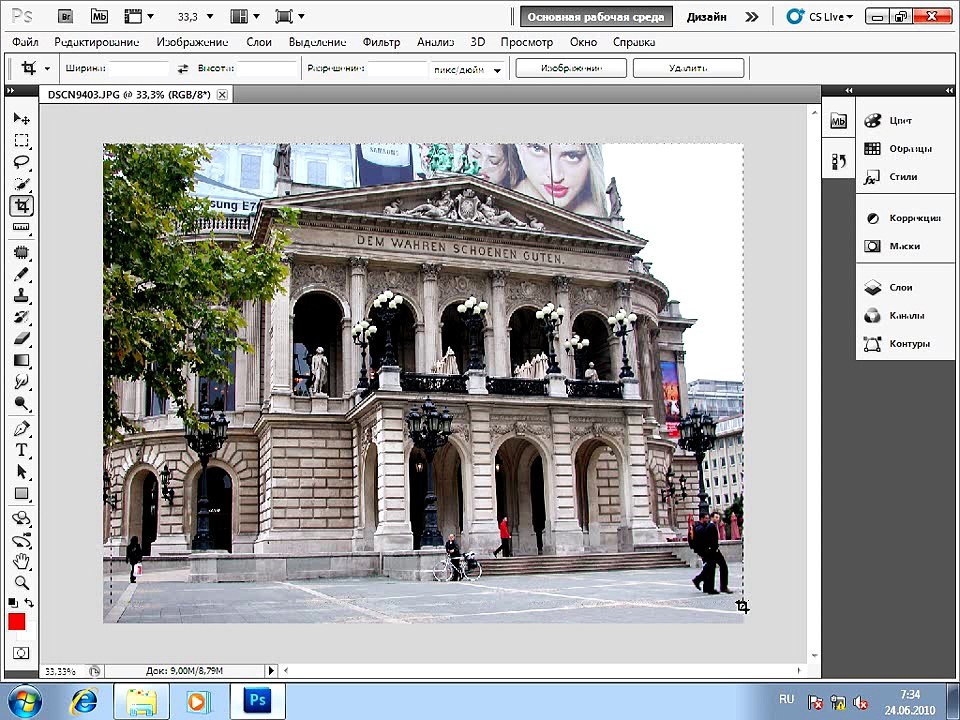Open the History panel icon in the dock

click(838, 162)
